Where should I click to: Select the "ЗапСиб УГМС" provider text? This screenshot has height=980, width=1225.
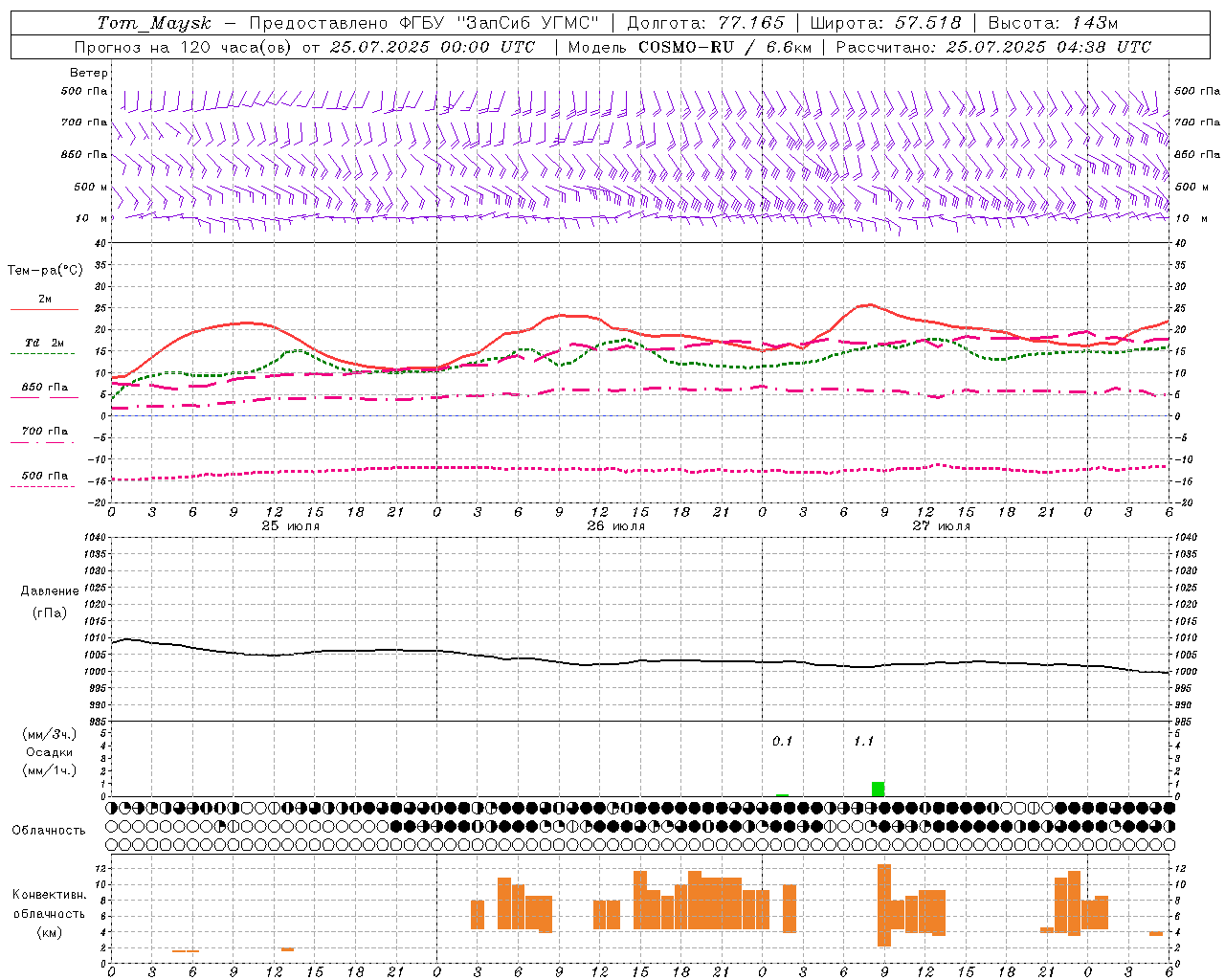coord(527,23)
